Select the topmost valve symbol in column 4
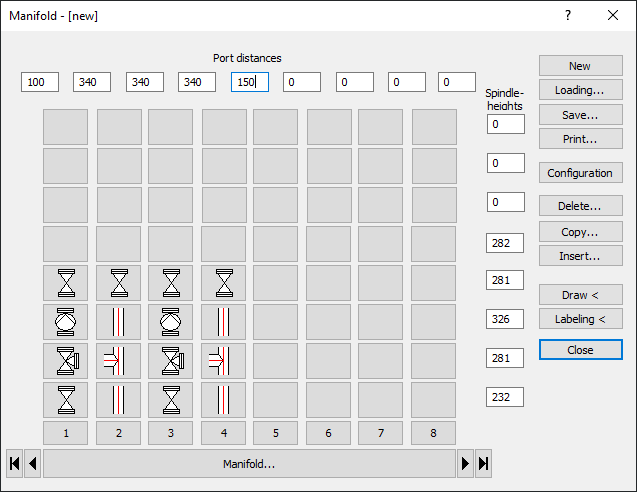The image size is (637, 492). point(223,283)
